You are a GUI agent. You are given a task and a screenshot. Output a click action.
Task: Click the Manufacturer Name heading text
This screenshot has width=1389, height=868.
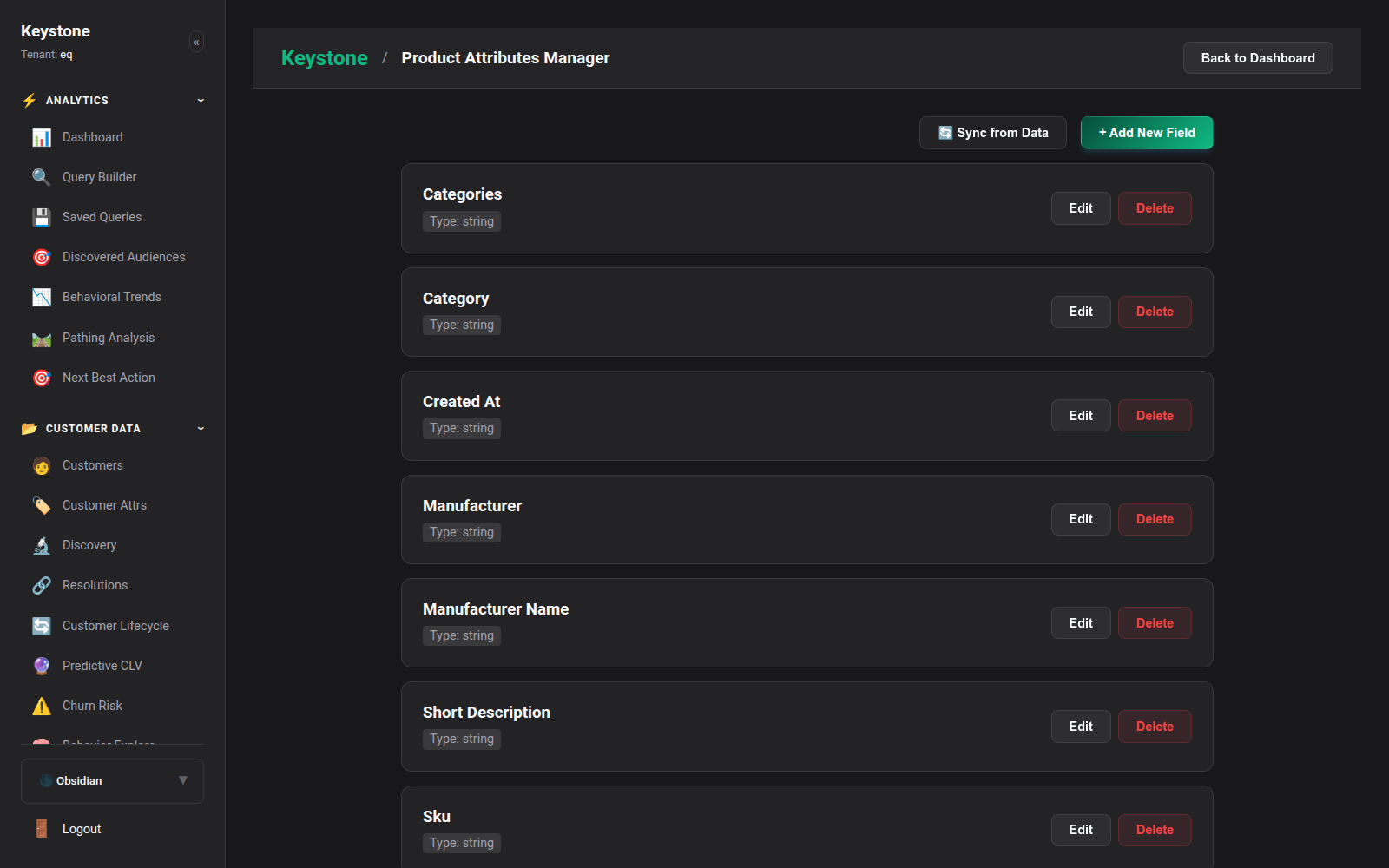[x=496, y=609]
